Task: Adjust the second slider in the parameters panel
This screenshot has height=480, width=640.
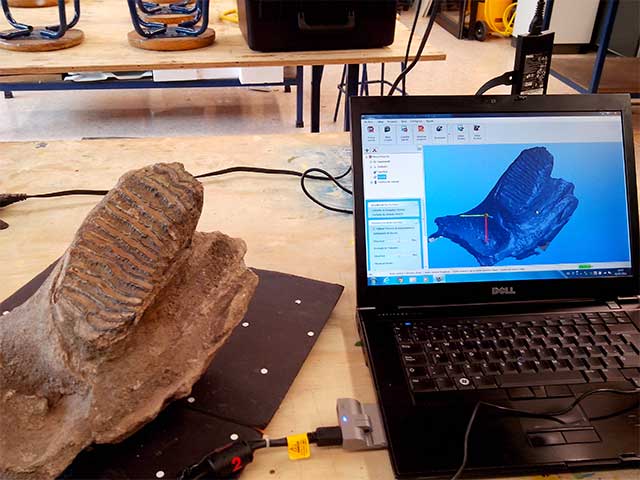Action: pos(398,256)
